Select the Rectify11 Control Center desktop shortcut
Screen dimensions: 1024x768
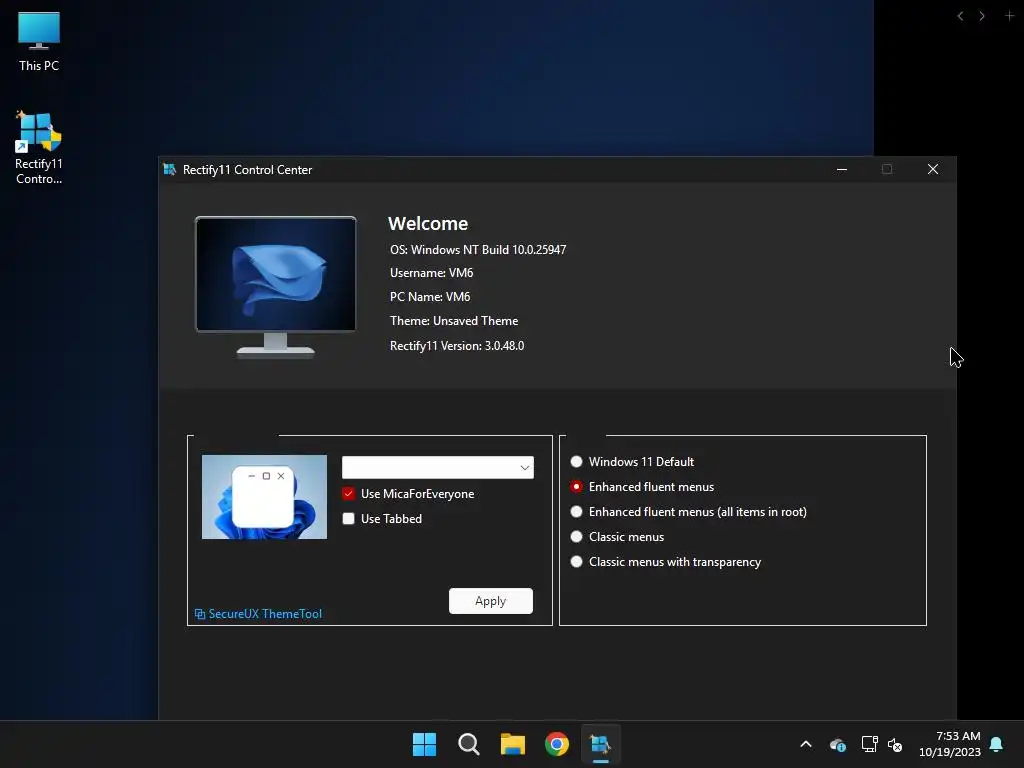click(39, 148)
